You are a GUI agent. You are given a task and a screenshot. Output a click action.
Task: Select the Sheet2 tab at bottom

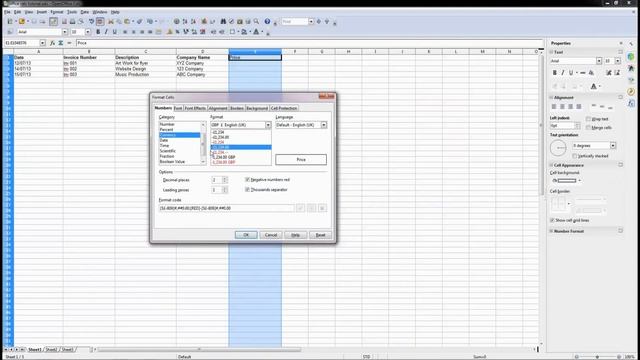tap(51, 350)
